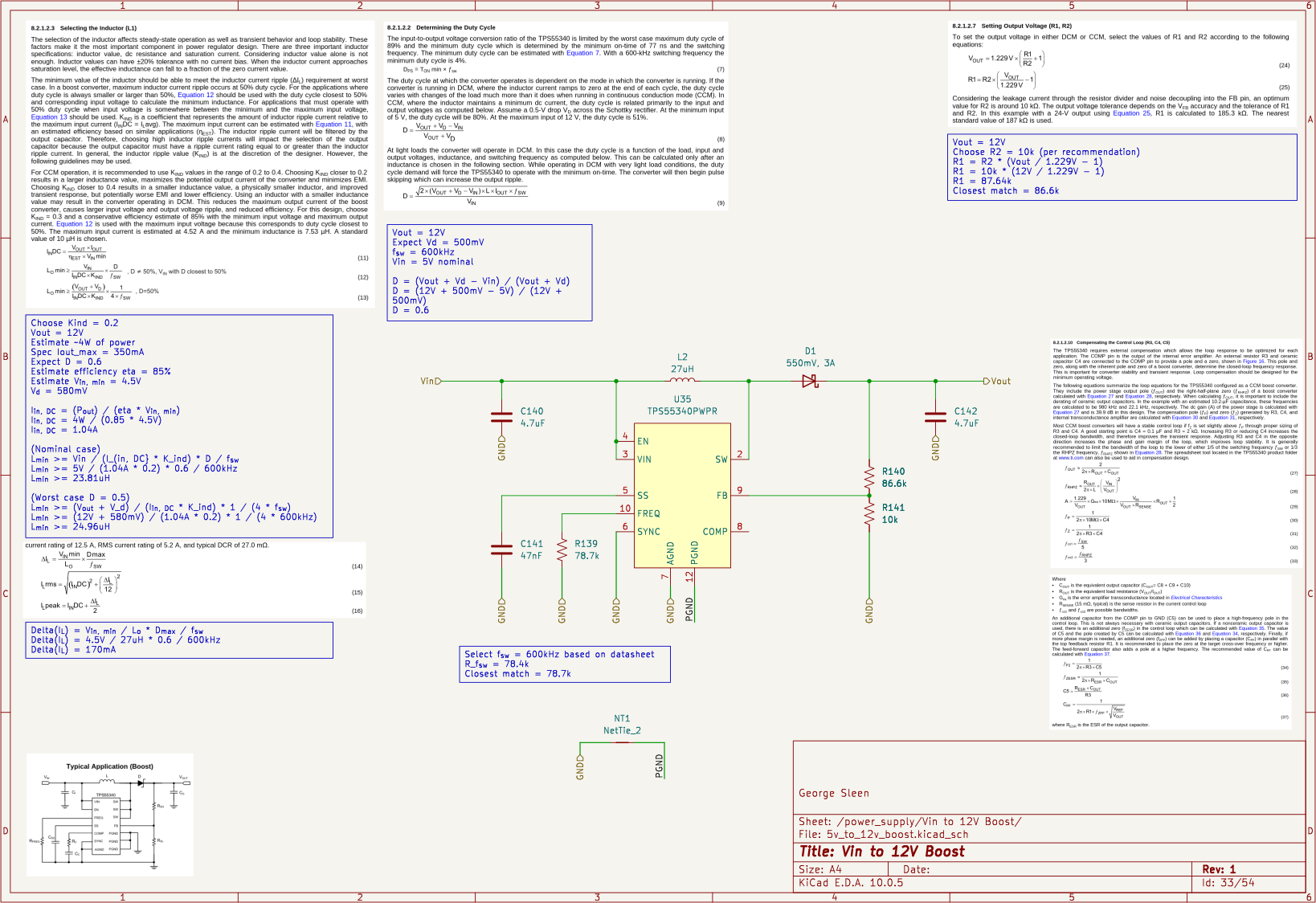Select the R139 resistor symbol
Viewport: 1316px width, 903px height.
(562, 550)
